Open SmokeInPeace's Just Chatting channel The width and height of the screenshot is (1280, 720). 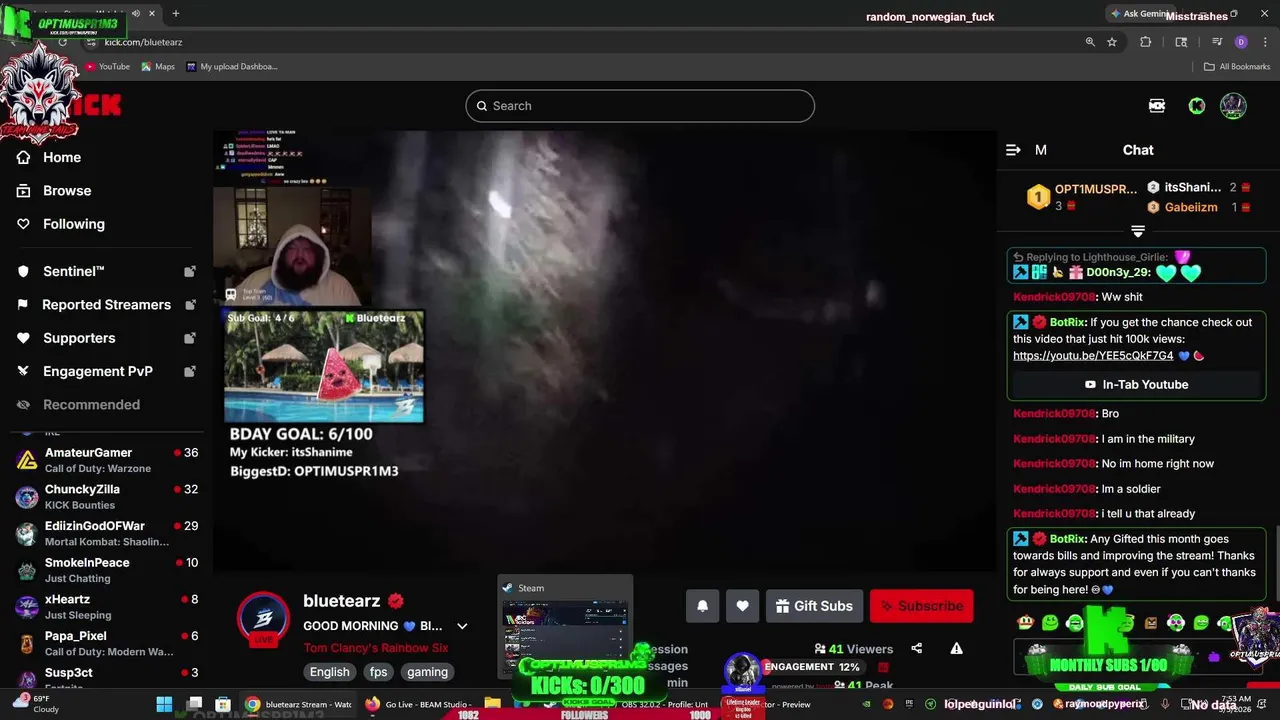[x=106, y=570]
